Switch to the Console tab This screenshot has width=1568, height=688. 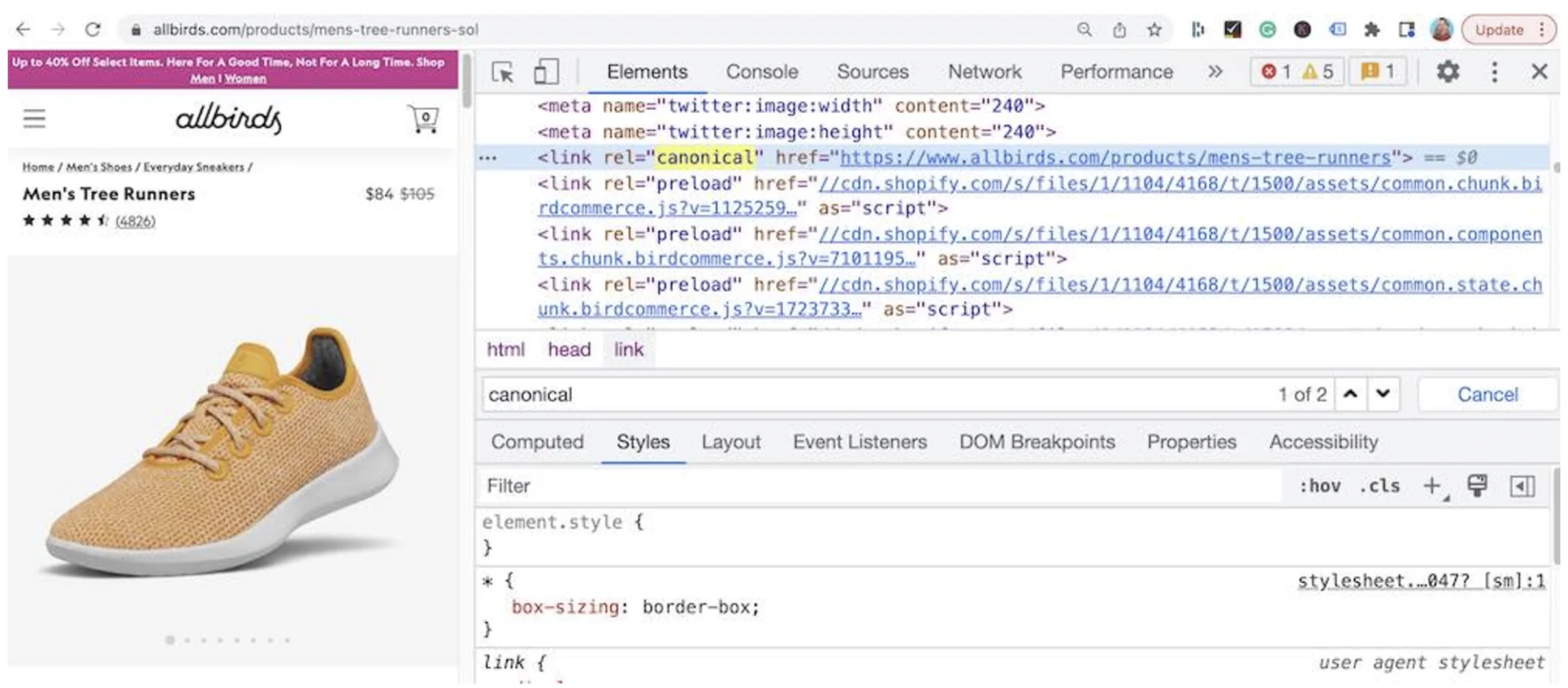(x=762, y=72)
